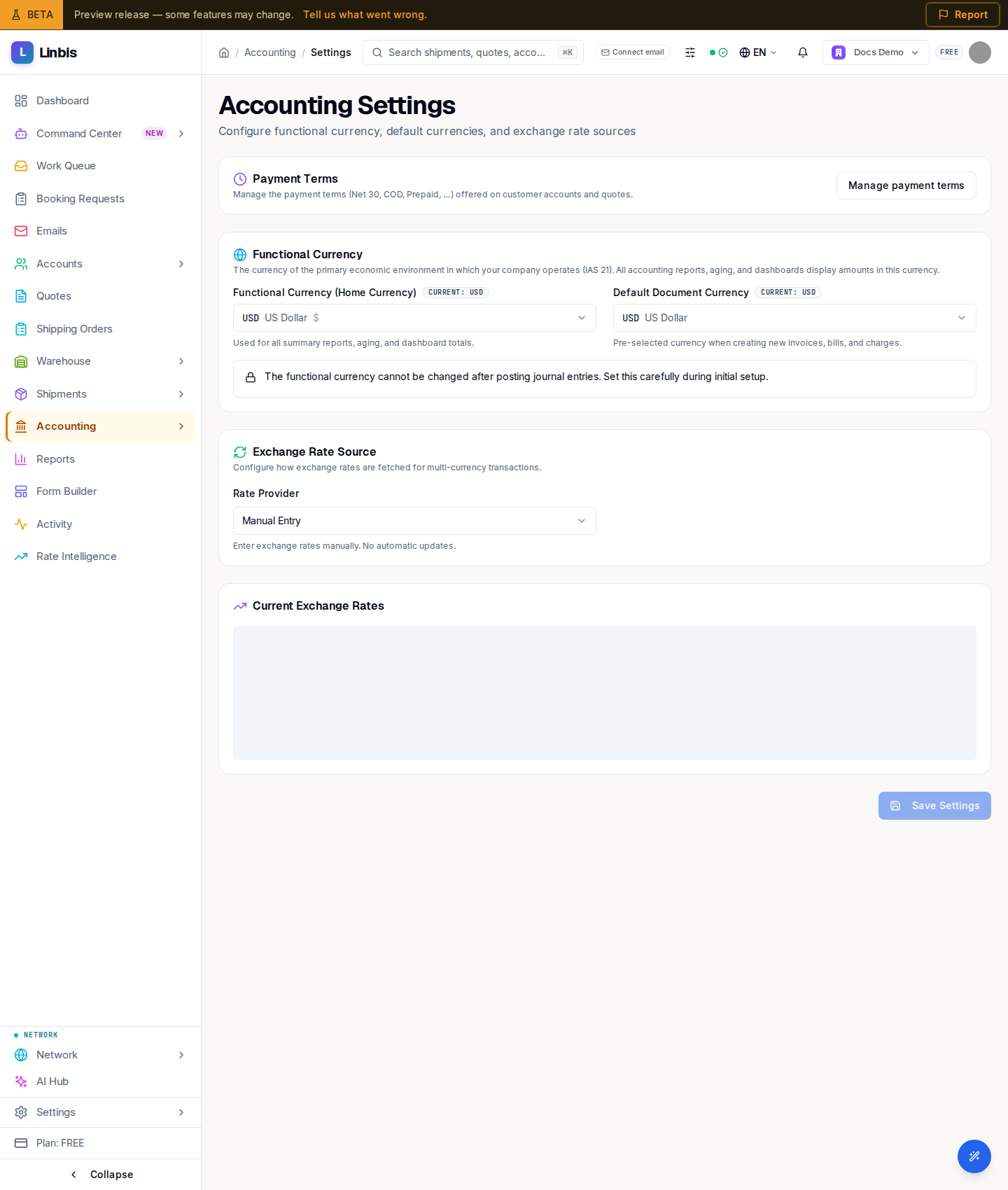The width and height of the screenshot is (1008, 1190).
Task: Expand the Accounting submenu chevron
Action: tap(181, 426)
